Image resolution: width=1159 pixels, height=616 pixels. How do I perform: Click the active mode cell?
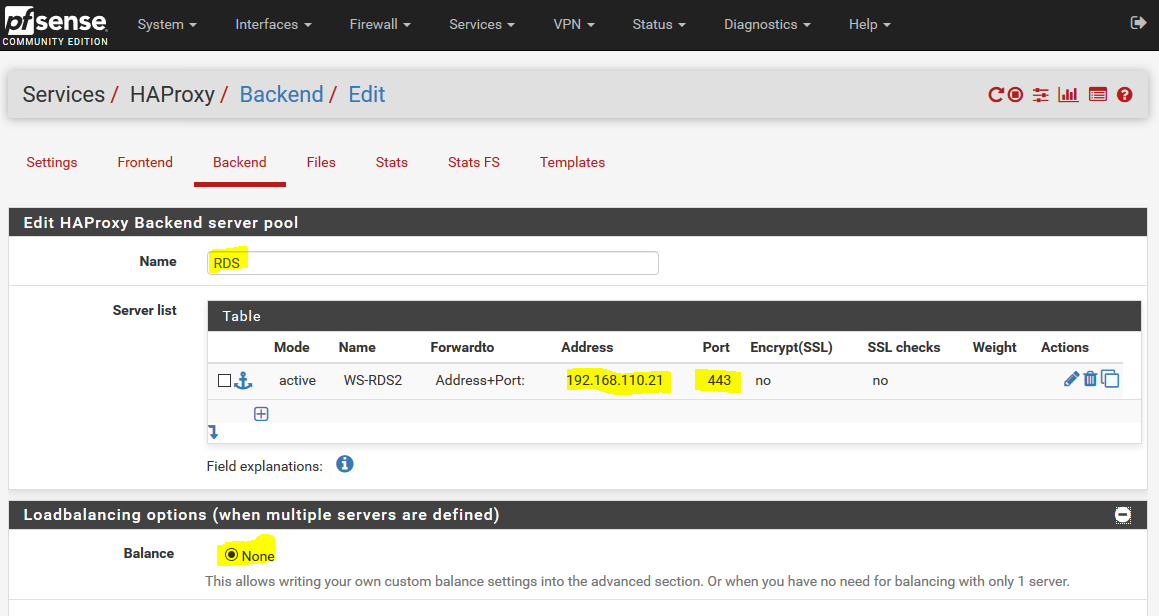coord(297,380)
